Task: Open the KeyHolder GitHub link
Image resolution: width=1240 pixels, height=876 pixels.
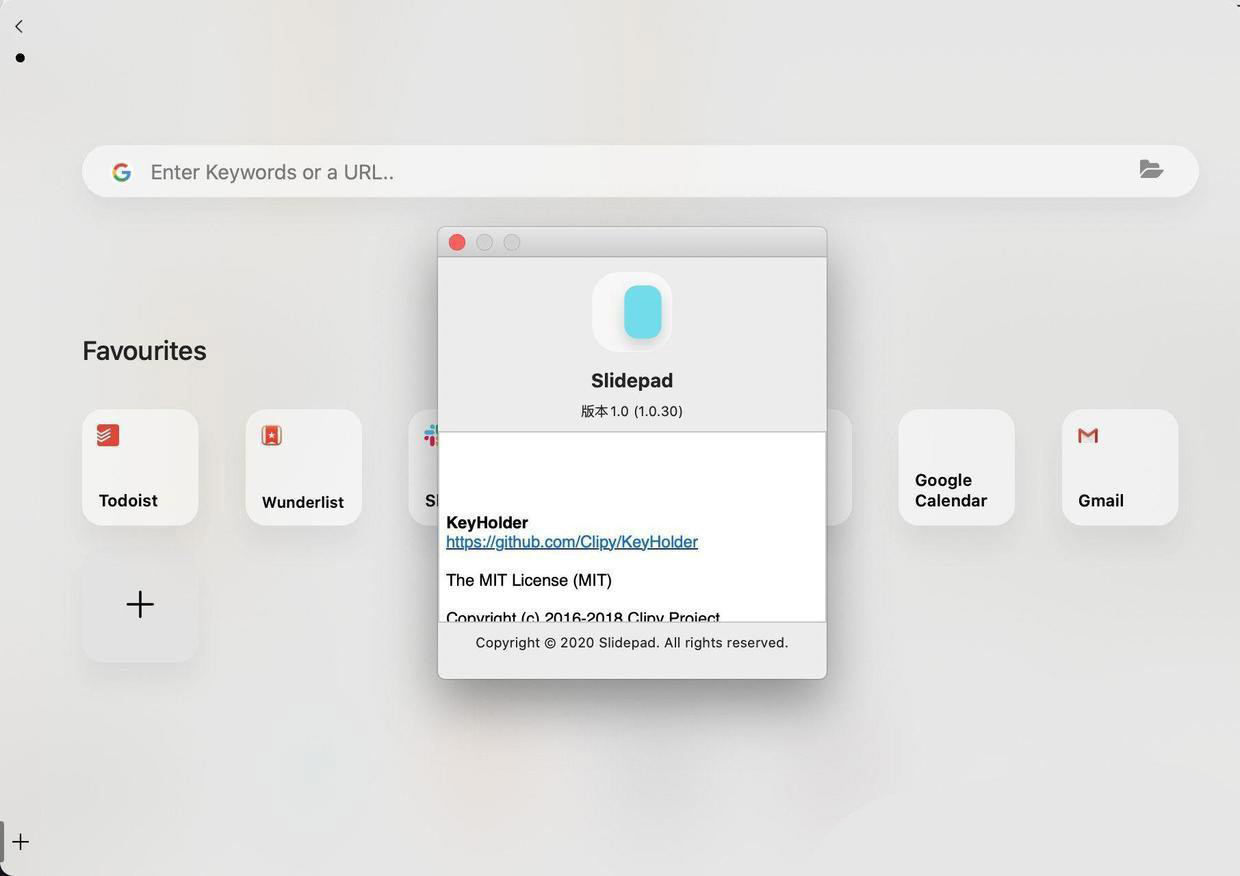Action: pyautogui.click(x=572, y=542)
